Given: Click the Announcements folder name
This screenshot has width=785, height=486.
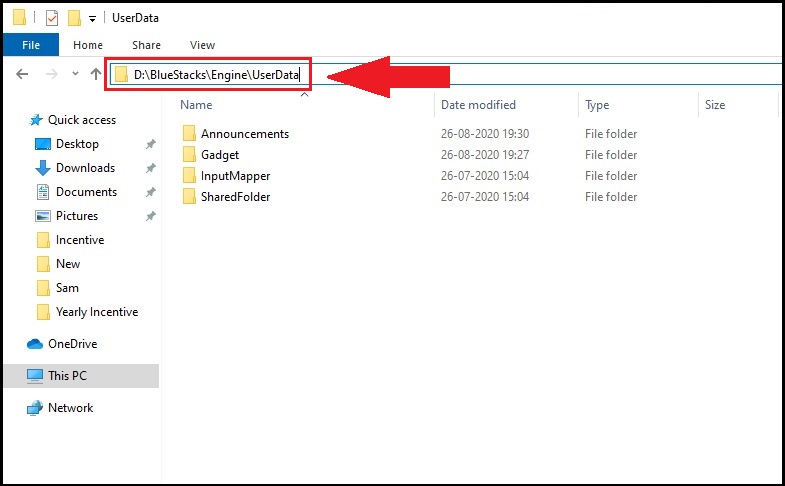Looking at the screenshot, I should (245, 134).
